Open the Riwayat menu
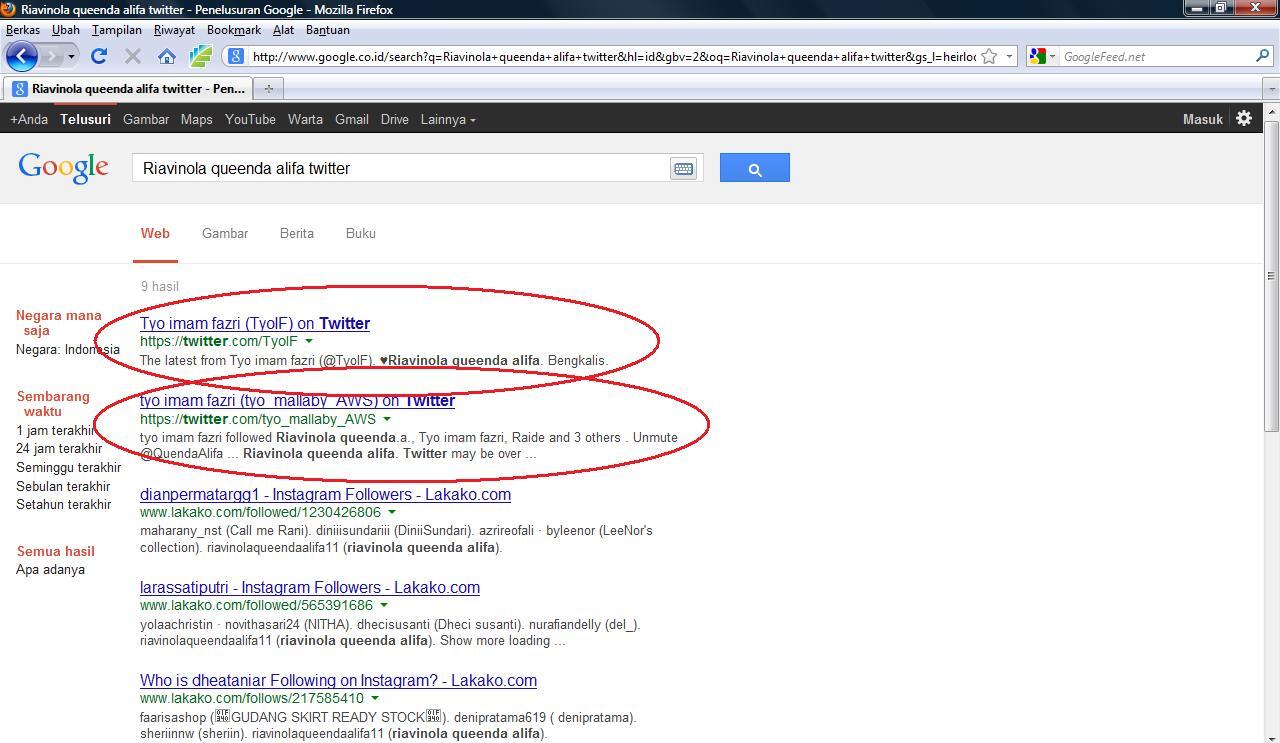The height and width of the screenshot is (743, 1280). [174, 30]
